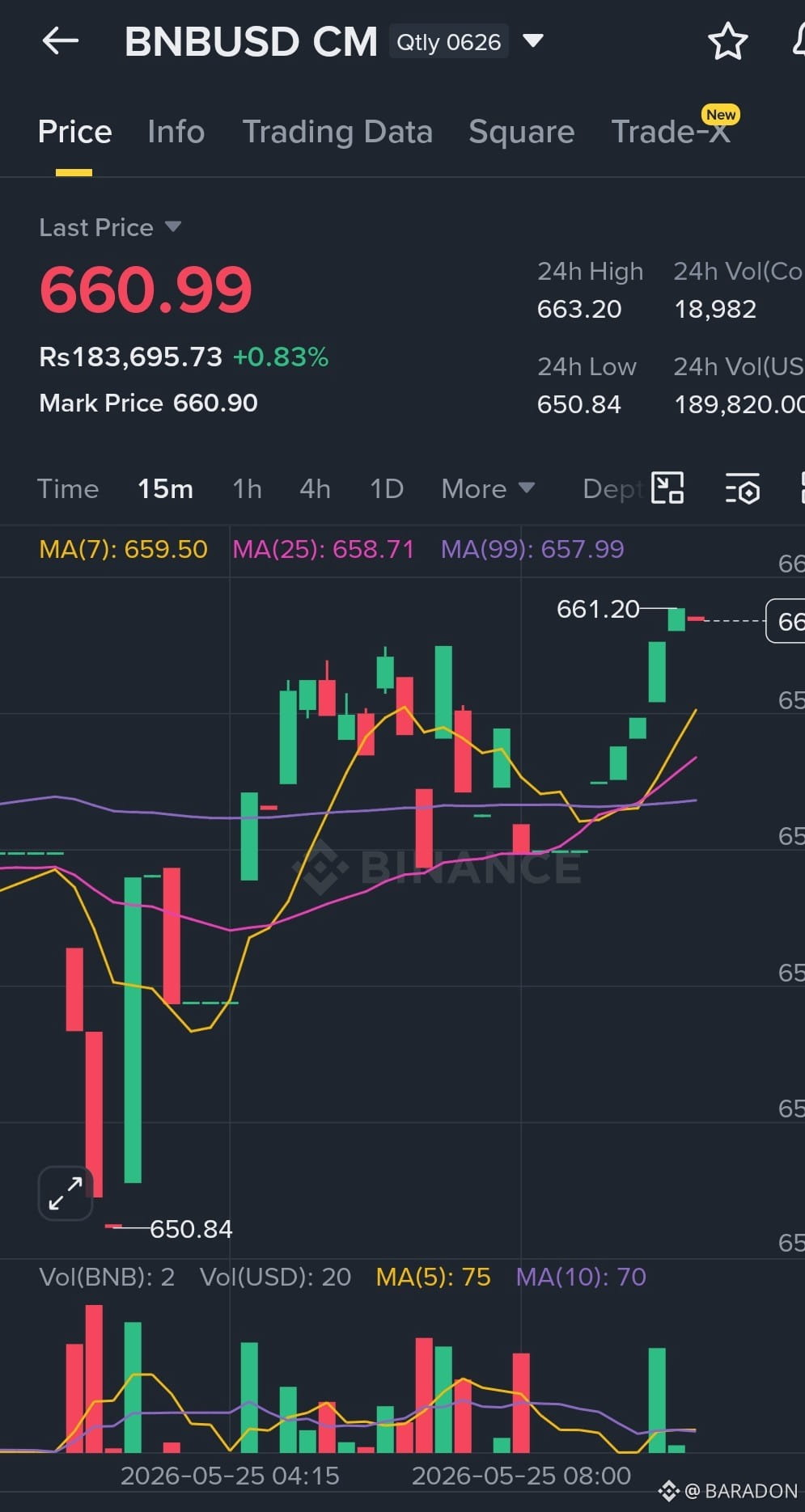This screenshot has width=805, height=1512.
Task: Open the Trade-X tab
Action: pos(671,132)
